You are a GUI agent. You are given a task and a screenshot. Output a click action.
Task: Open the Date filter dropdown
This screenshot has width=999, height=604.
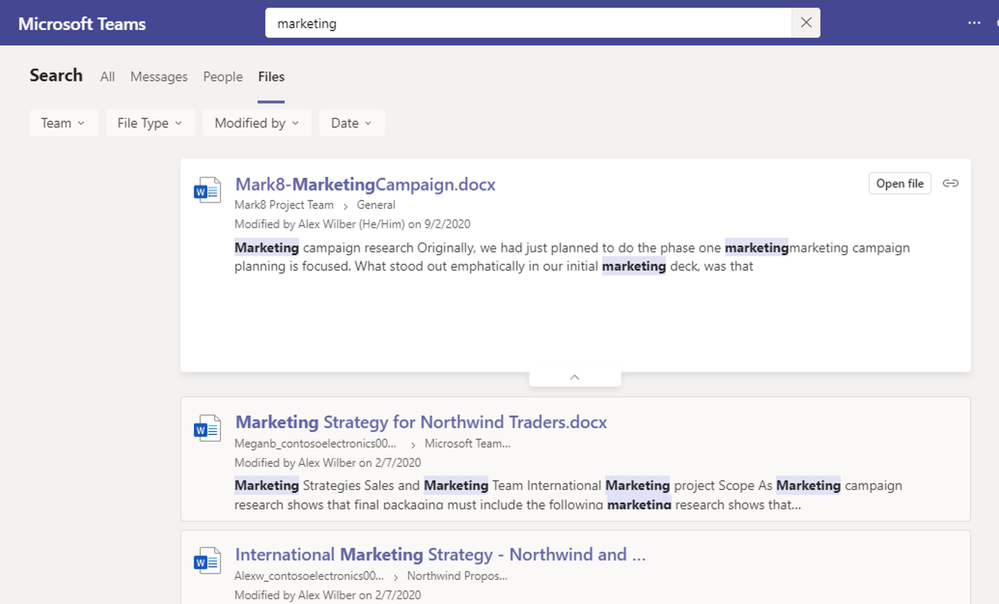[352, 123]
